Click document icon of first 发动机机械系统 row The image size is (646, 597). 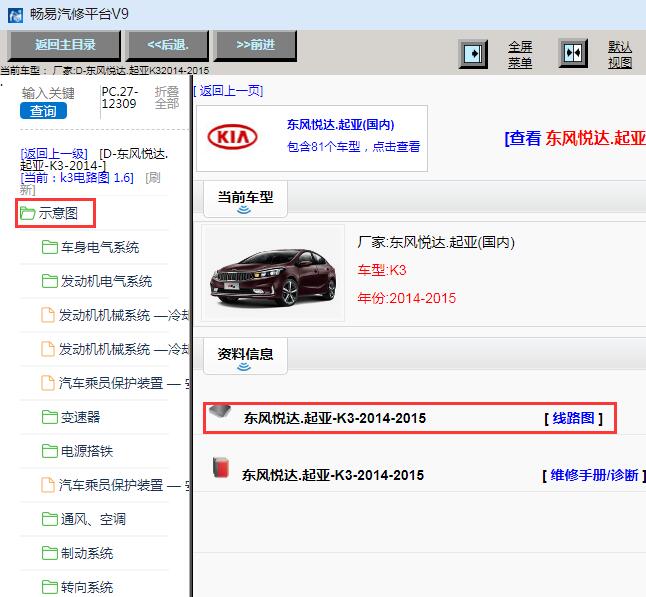point(48,315)
